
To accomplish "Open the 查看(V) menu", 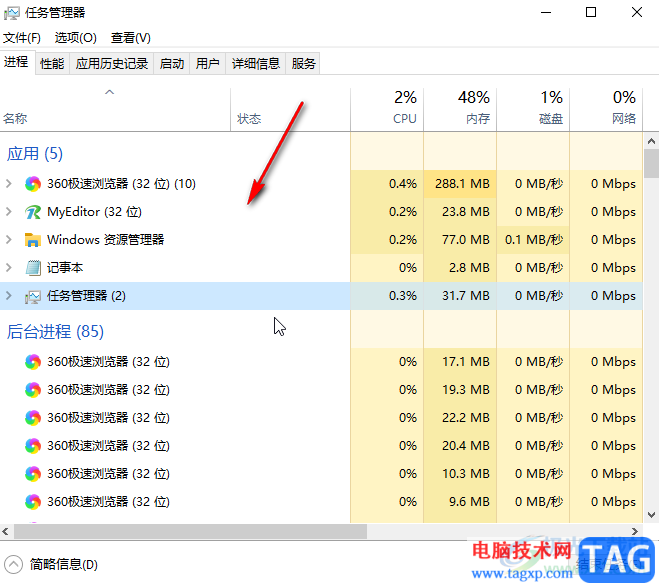I will [x=131, y=38].
